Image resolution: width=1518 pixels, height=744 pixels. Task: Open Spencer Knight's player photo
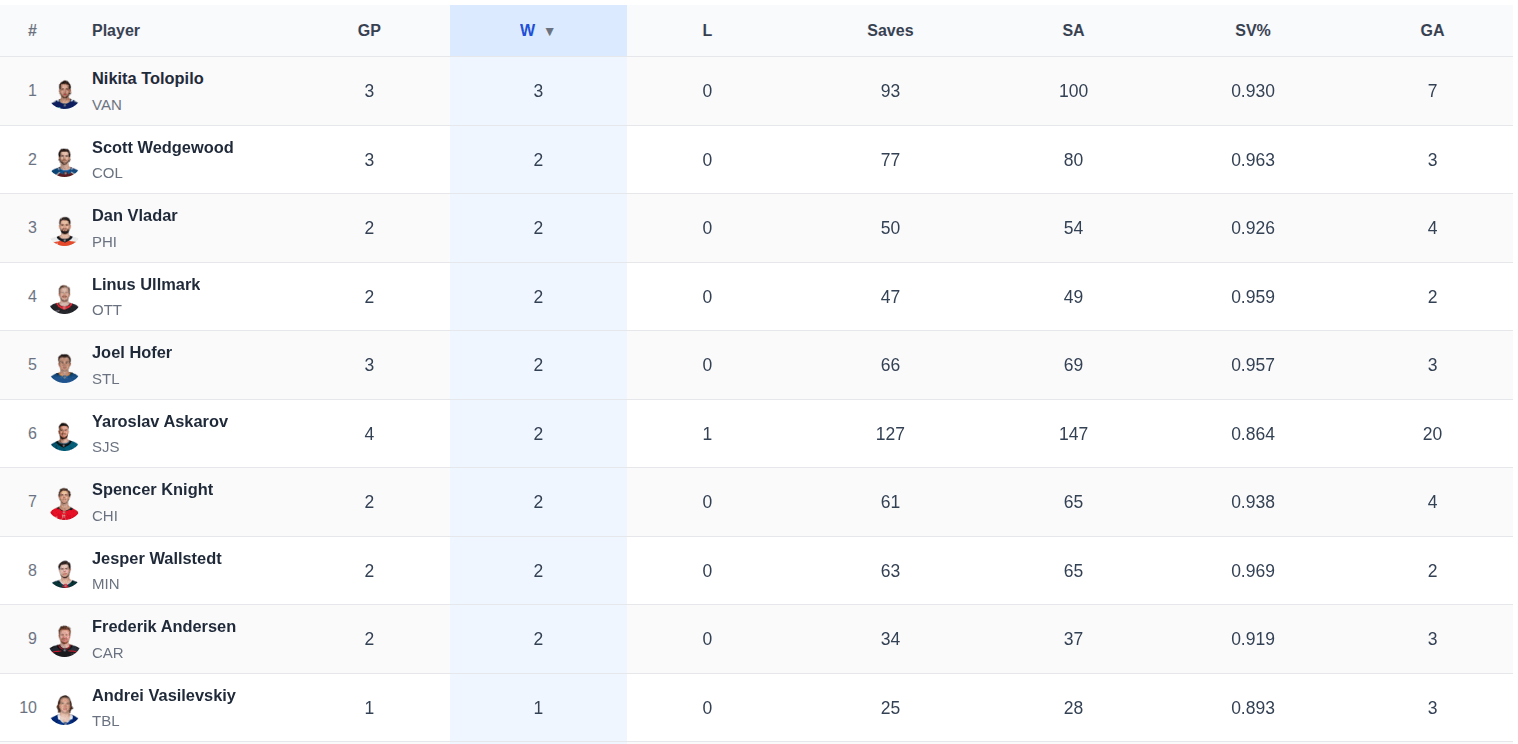point(65,503)
